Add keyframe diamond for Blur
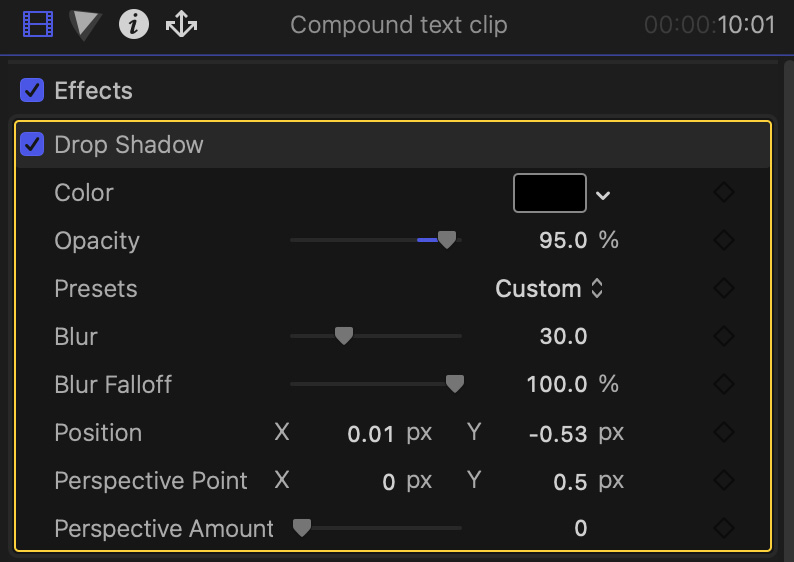794x562 pixels. pos(724,337)
